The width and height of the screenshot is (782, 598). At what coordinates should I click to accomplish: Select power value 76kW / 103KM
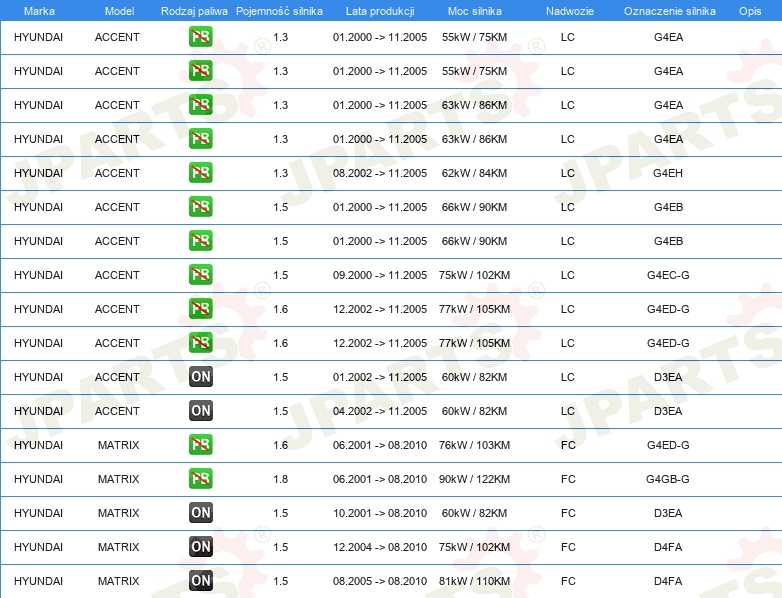coord(474,445)
